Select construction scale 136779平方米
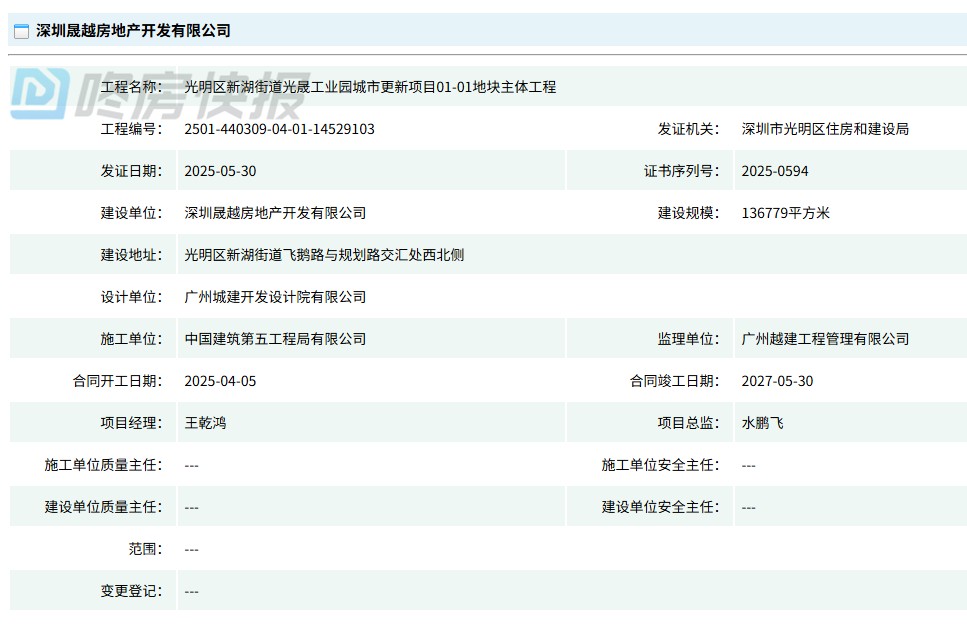This screenshot has width=967, height=629. click(786, 213)
